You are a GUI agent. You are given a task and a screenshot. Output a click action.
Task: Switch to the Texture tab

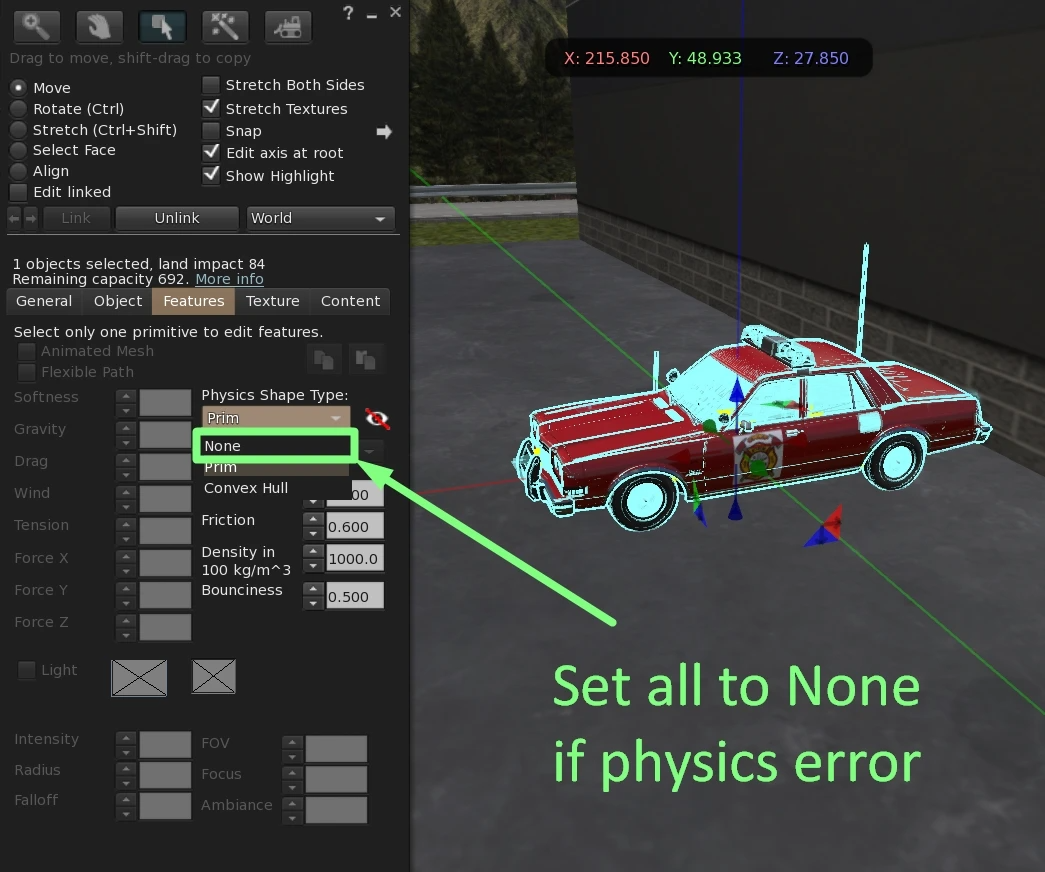[272, 301]
